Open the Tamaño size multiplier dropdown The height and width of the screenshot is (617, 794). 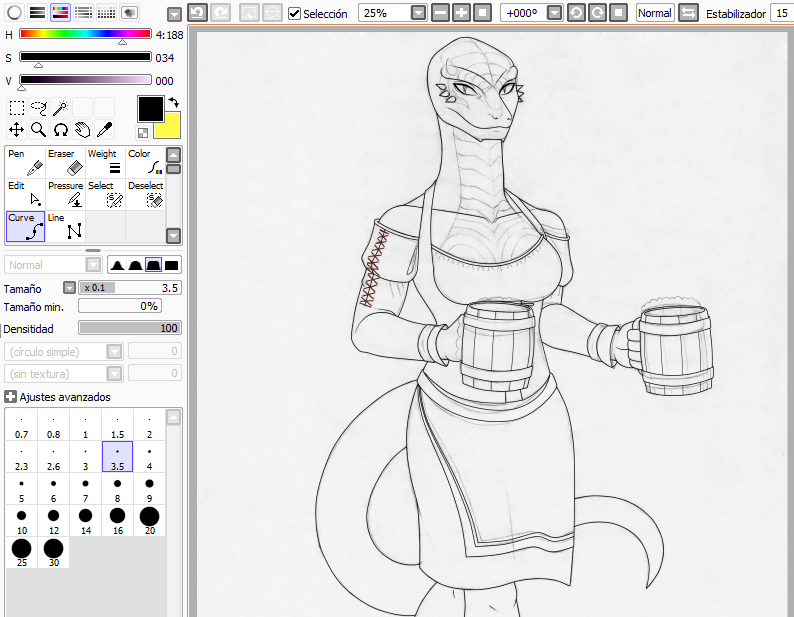coord(69,288)
